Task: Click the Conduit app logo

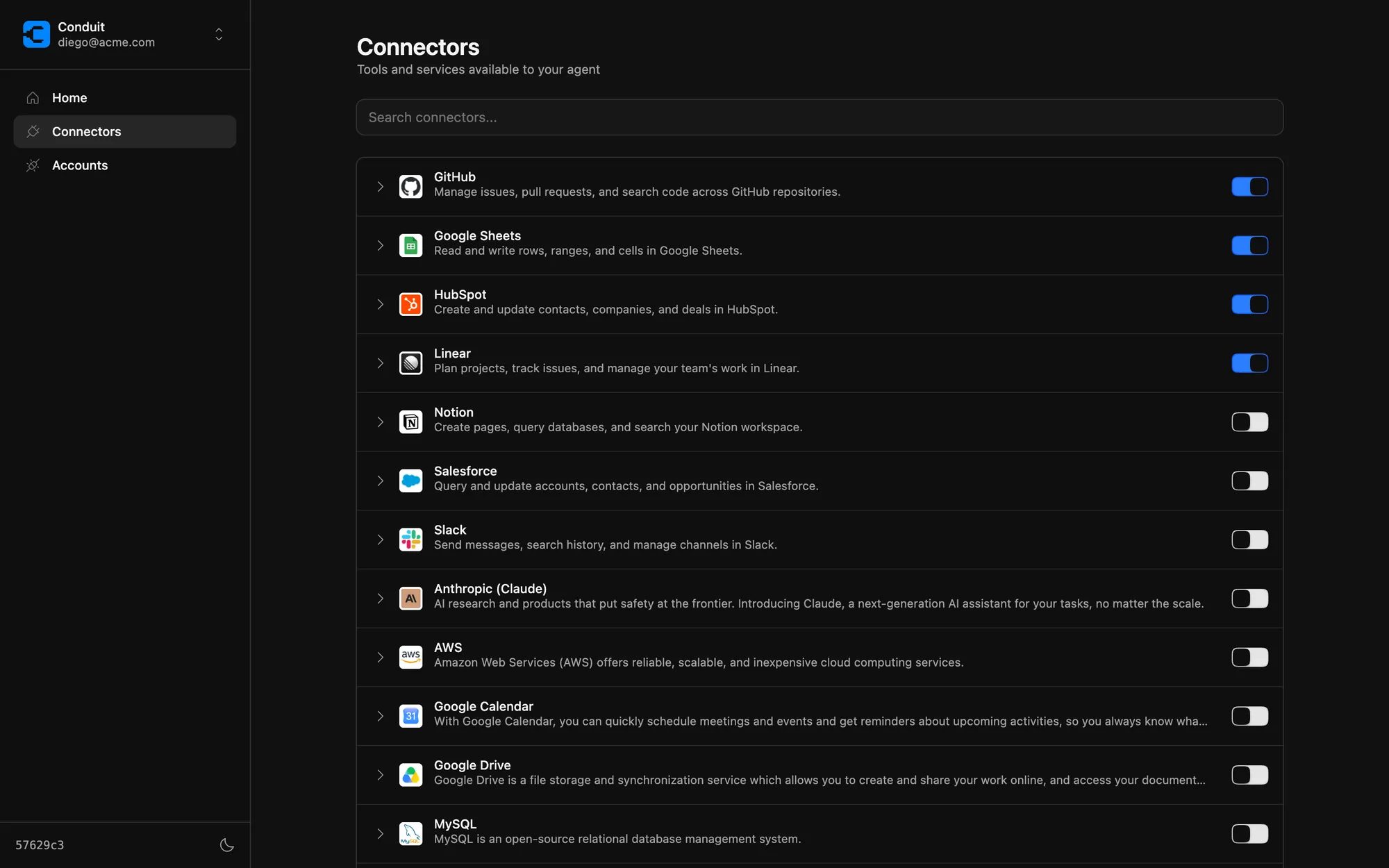Action: [36, 34]
